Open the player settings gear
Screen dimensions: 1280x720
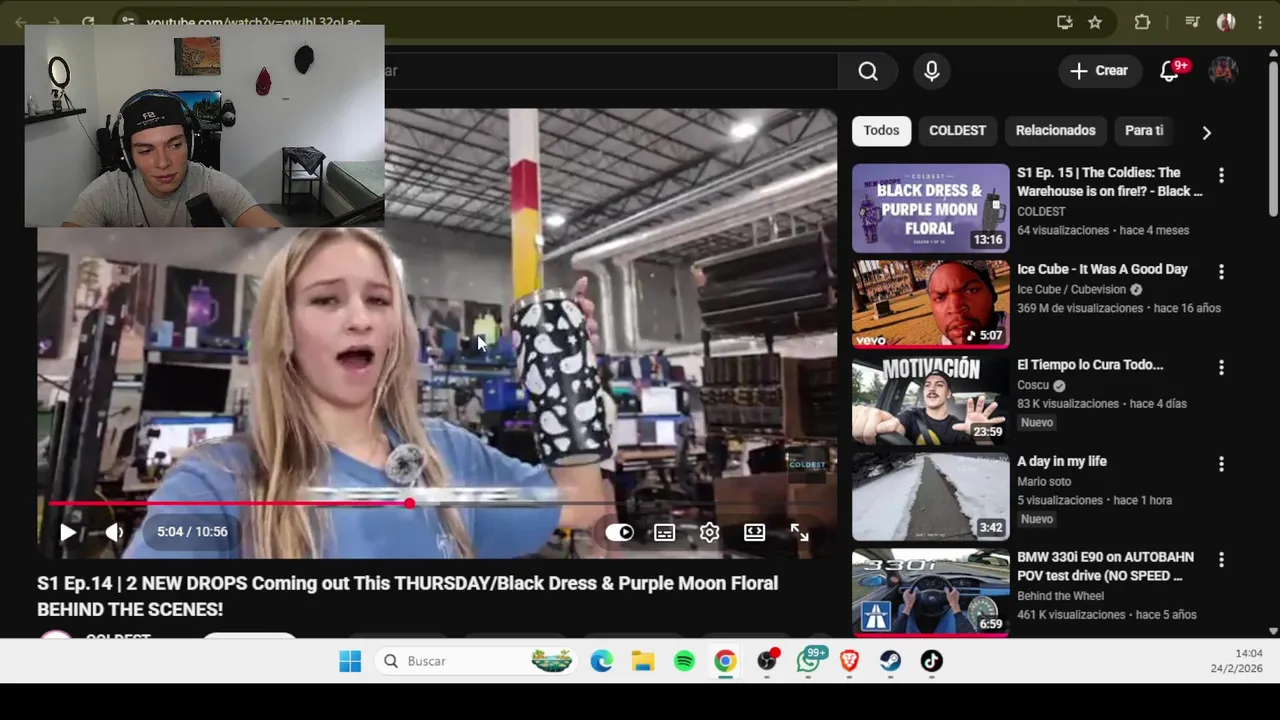[x=709, y=533]
